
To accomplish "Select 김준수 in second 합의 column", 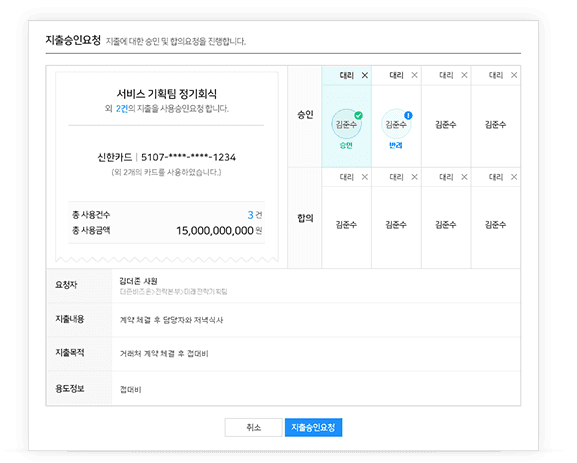I will click(x=396, y=225).
